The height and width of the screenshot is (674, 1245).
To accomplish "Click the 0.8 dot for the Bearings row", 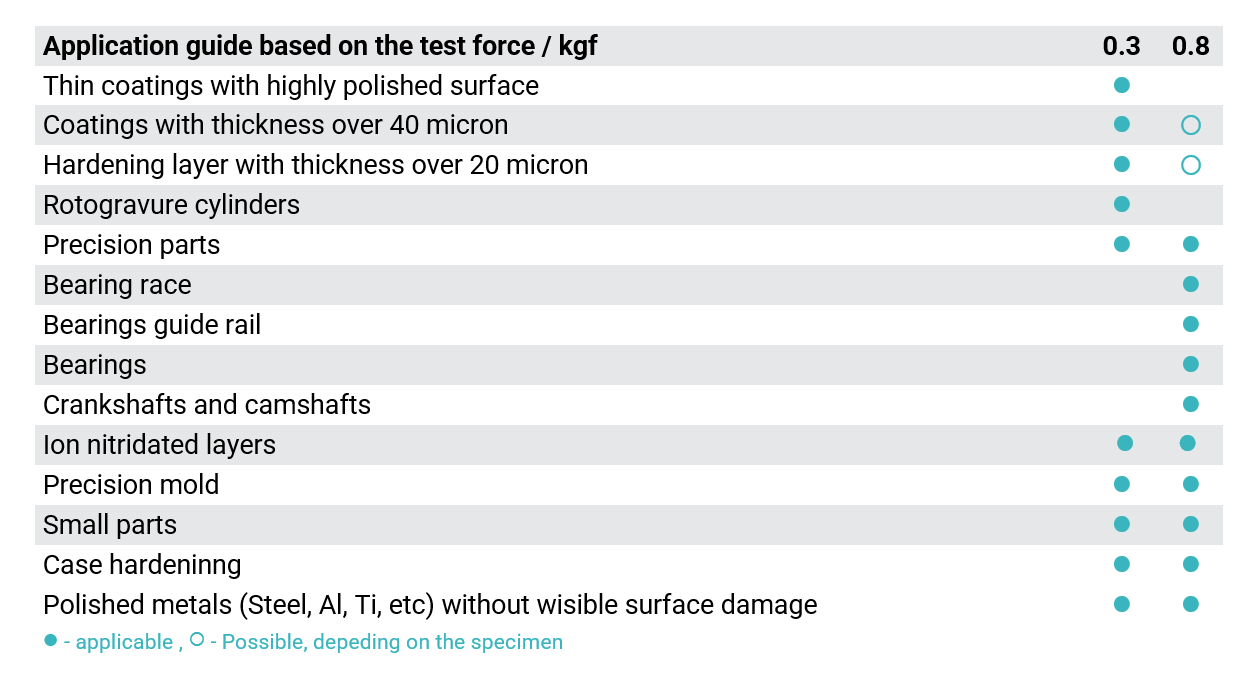I will pos(1190,364).
